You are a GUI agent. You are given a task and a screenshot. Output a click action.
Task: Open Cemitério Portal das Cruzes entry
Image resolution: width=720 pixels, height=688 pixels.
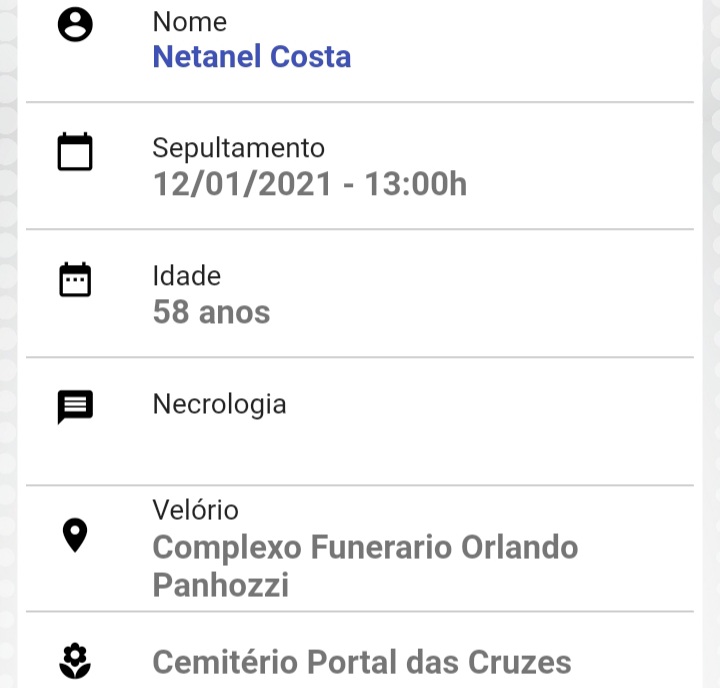362,662
